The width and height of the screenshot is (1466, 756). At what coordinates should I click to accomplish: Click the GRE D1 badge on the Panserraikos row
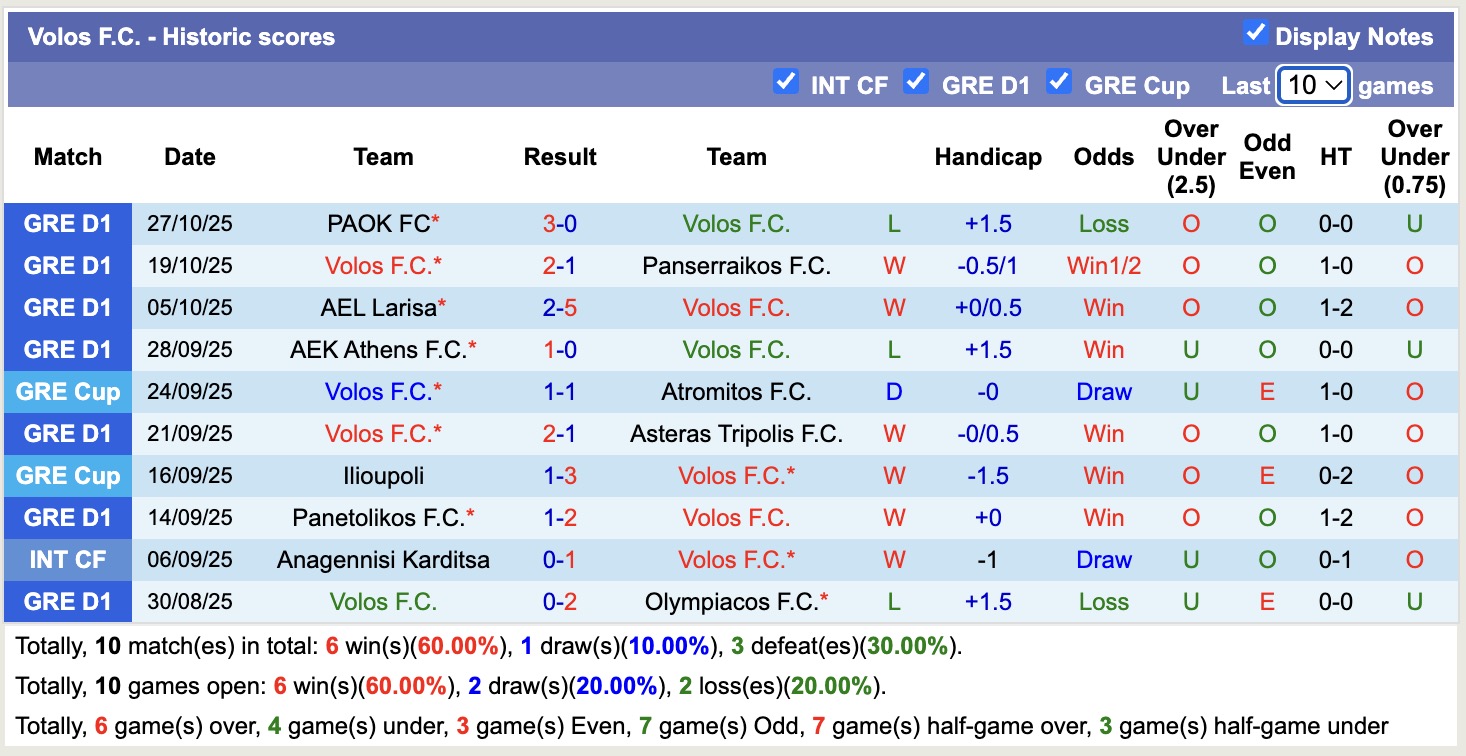pos(67,265)
